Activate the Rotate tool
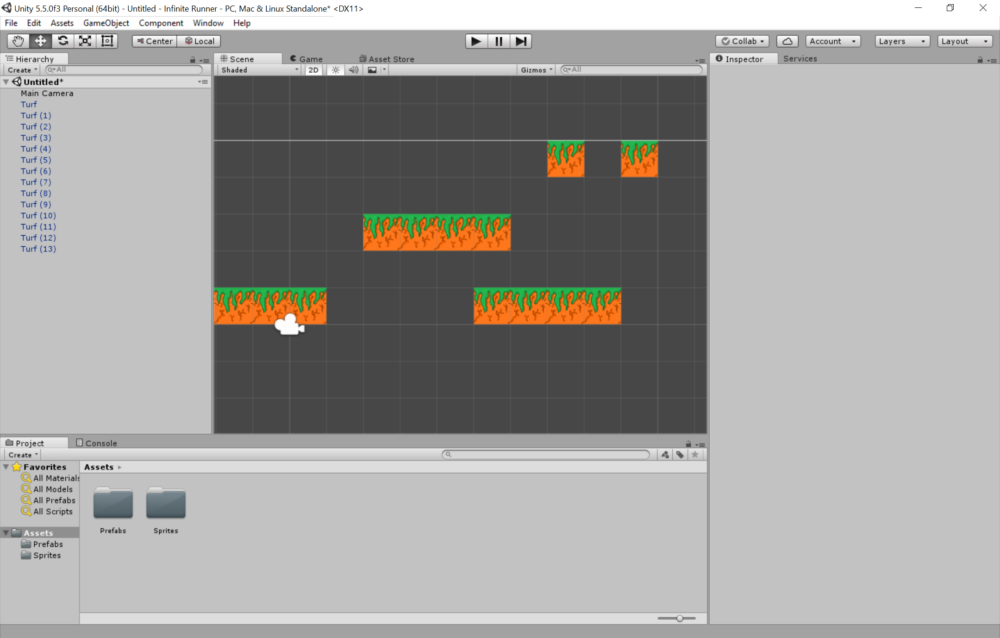Image resolution: width=1000 pixels, height=638 pixels. click(x=62, y=41)
